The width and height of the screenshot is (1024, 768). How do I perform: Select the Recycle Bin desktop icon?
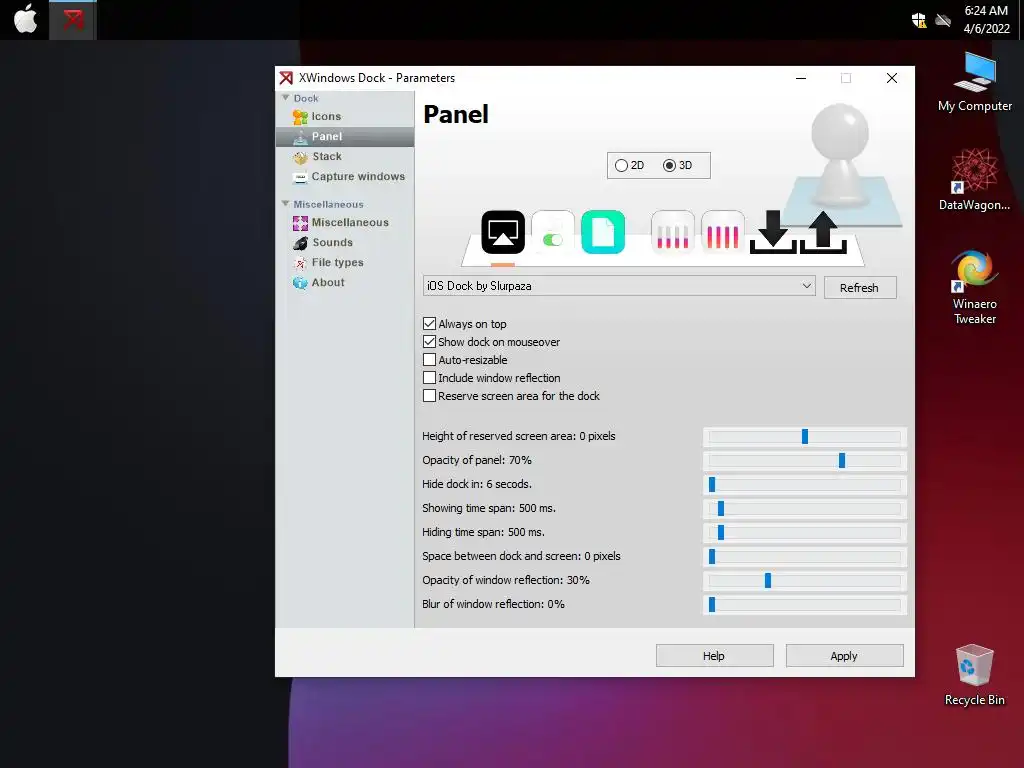(x=974, y=675)
